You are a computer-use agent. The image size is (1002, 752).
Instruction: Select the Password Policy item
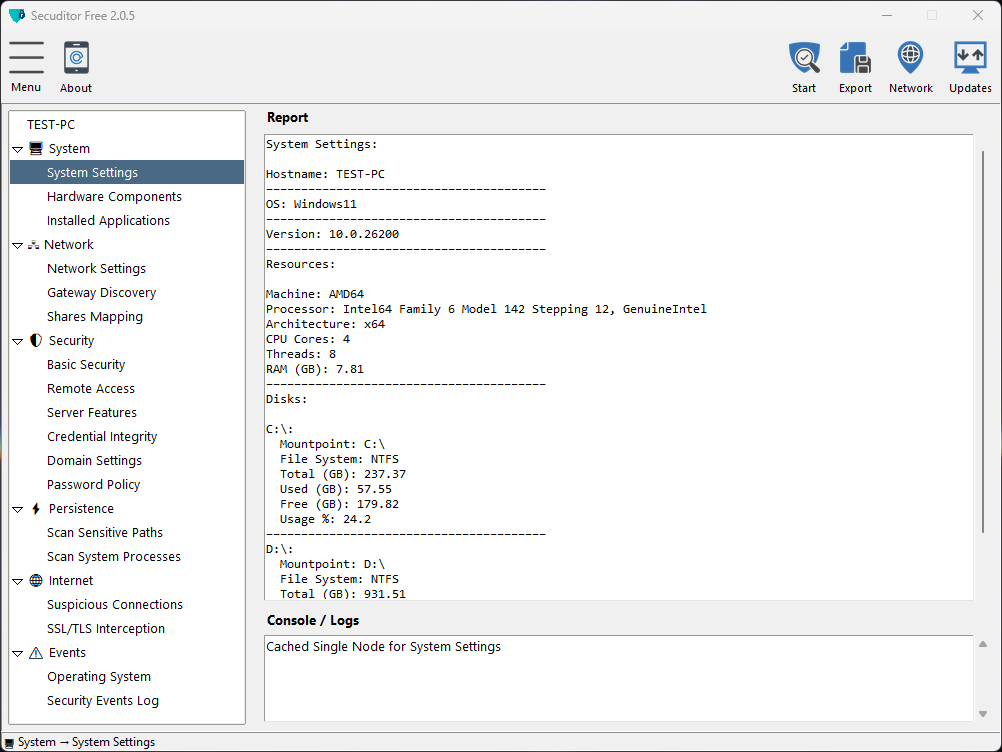coord(93,485)
